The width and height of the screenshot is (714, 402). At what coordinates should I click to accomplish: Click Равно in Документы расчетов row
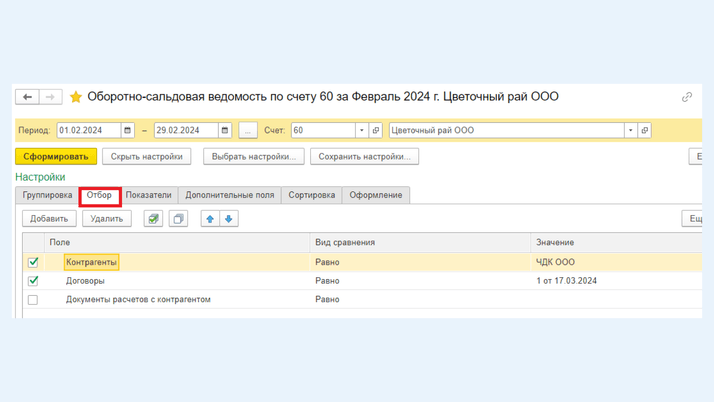327,300
